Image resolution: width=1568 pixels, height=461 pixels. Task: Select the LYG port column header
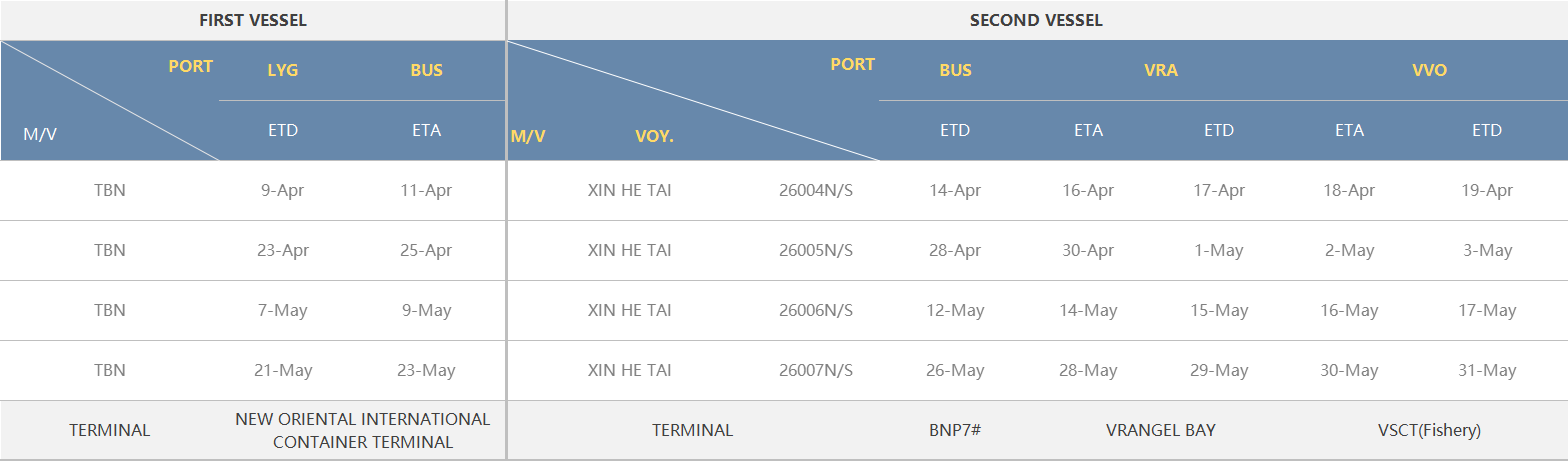[x=283, y=70]
